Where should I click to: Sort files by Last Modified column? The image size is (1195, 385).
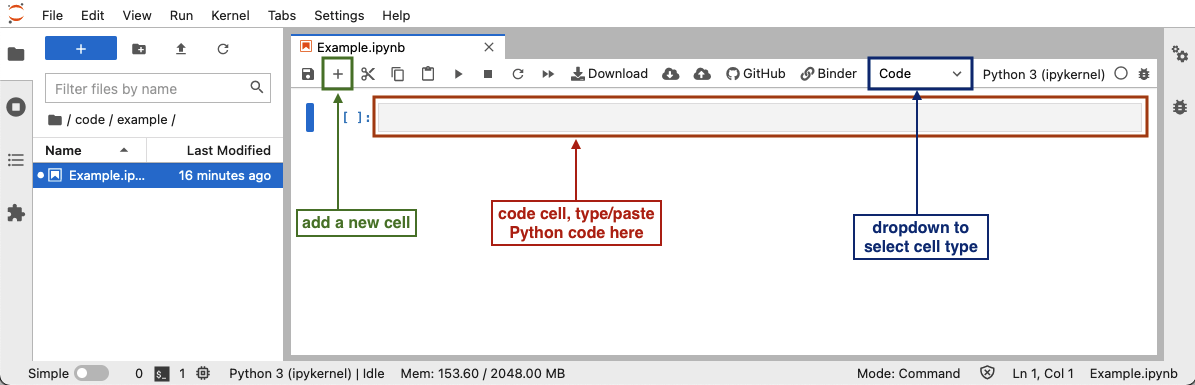pos(215,150)
